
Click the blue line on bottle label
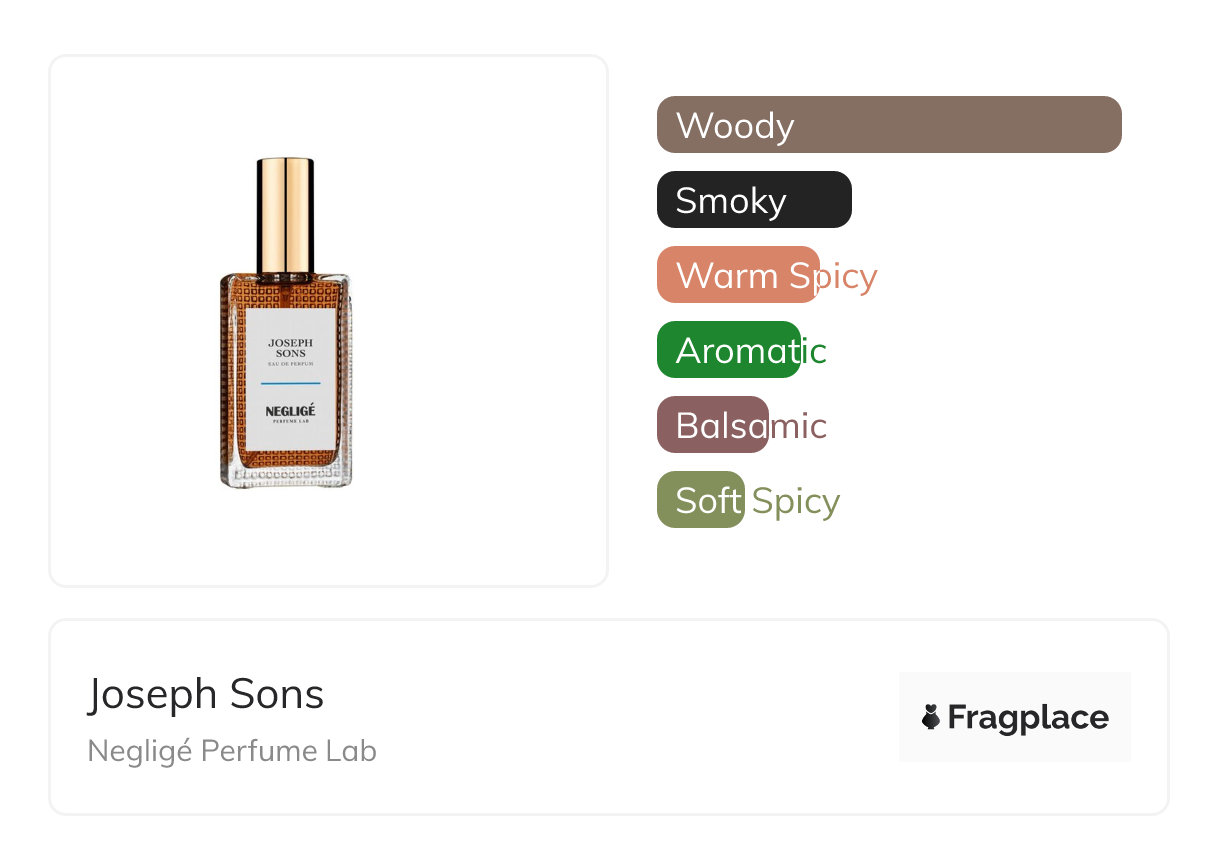point(290,383)
